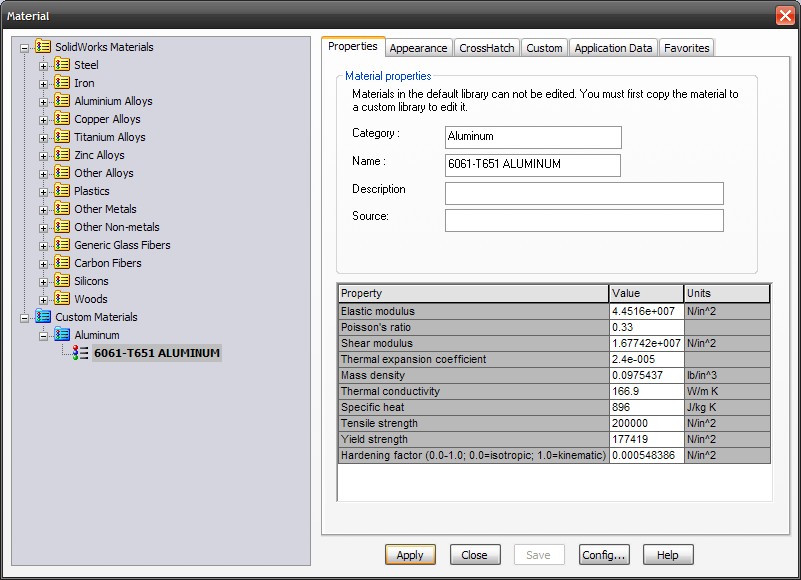The height and width of the screenshot is (580, 801).
Task: Click the Silicons folder icon
Action: 62,281
